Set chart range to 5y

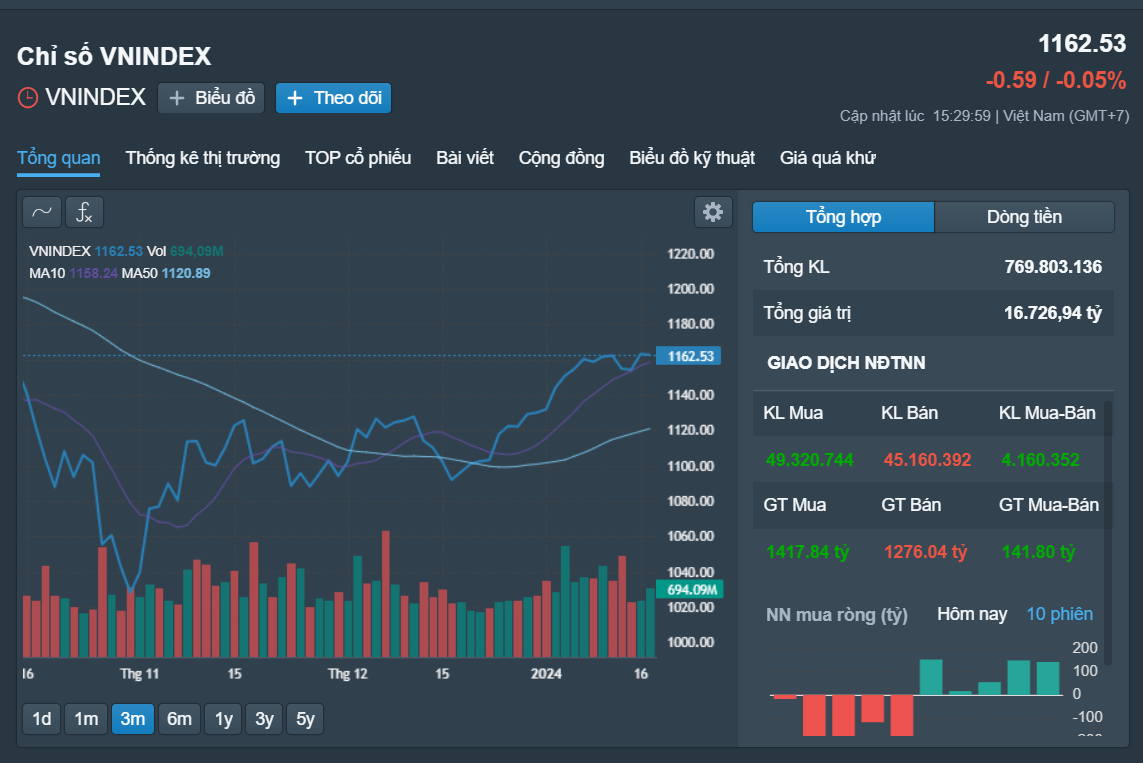[305, 719]
